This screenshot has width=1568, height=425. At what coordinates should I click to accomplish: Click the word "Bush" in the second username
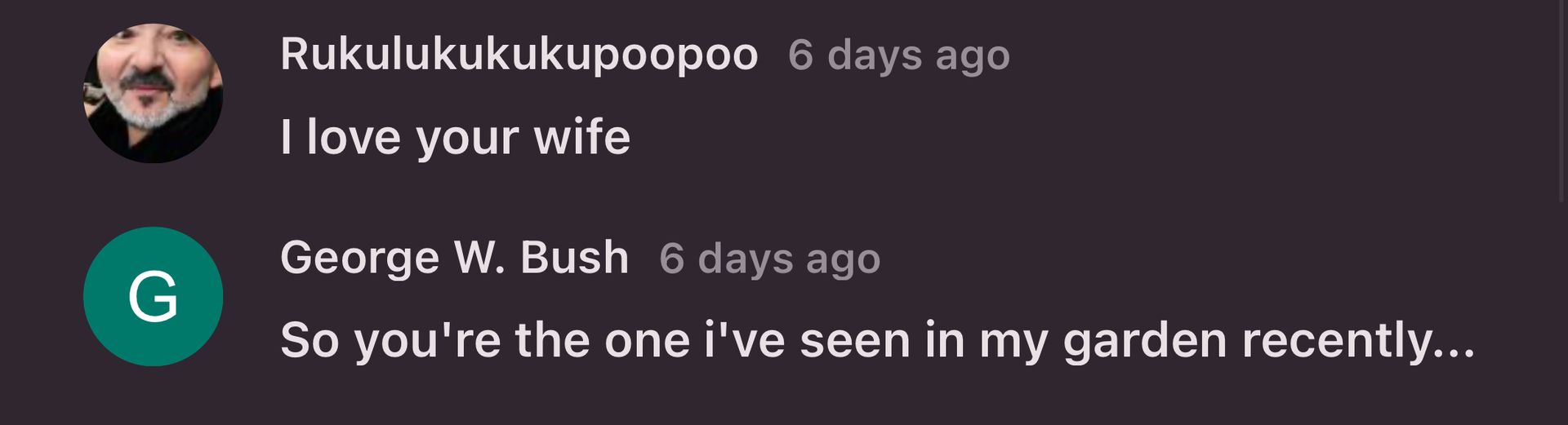pos(575,258)
